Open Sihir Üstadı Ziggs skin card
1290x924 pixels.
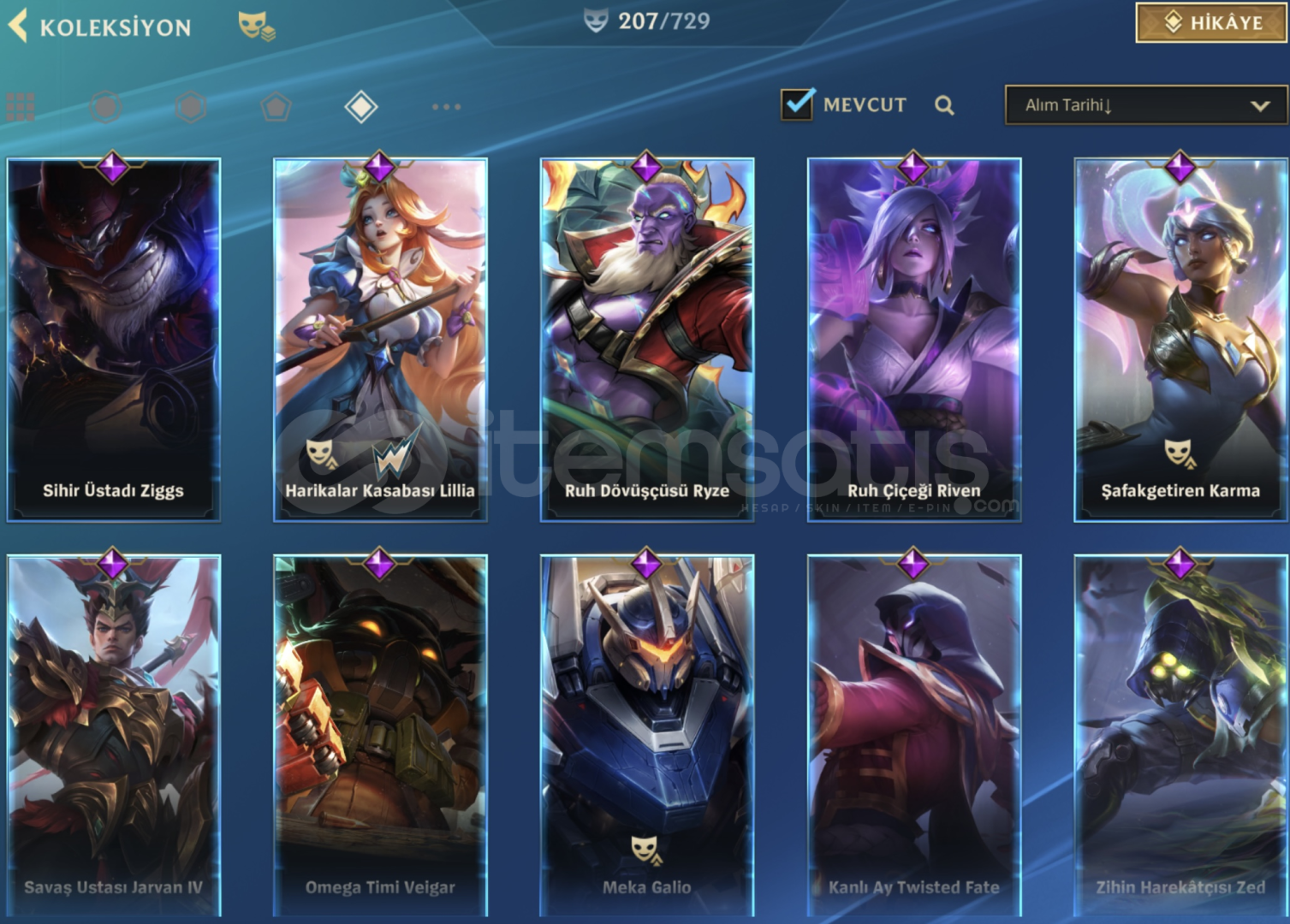(113, 340)
